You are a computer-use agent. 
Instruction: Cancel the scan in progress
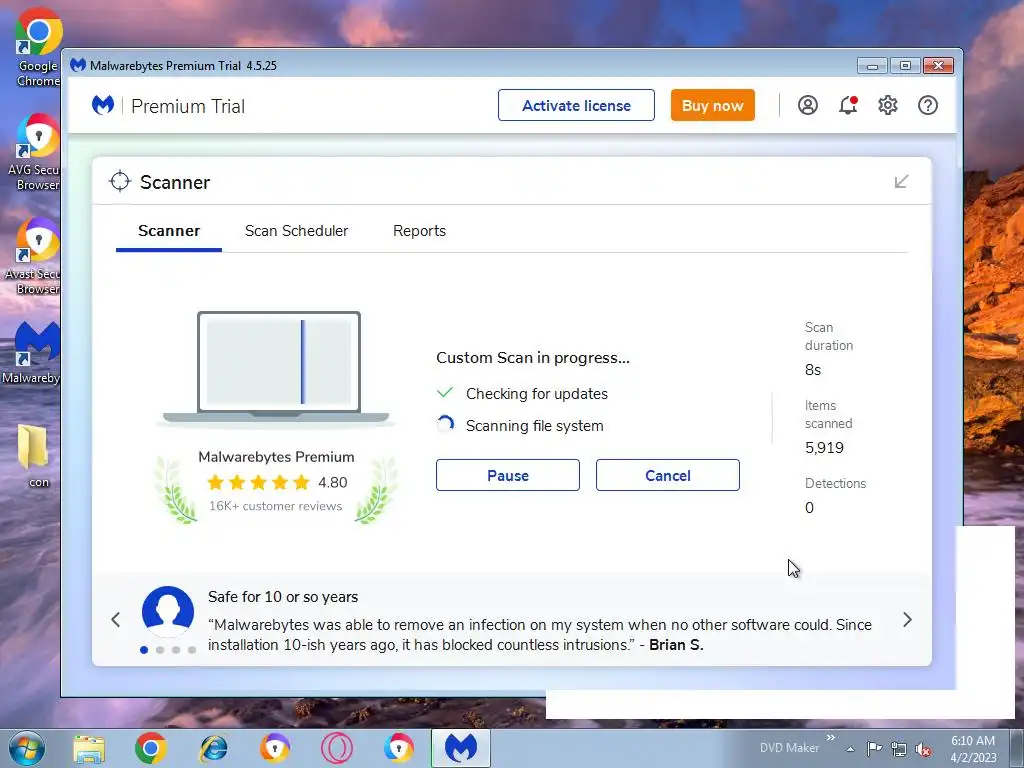[667, 475]
